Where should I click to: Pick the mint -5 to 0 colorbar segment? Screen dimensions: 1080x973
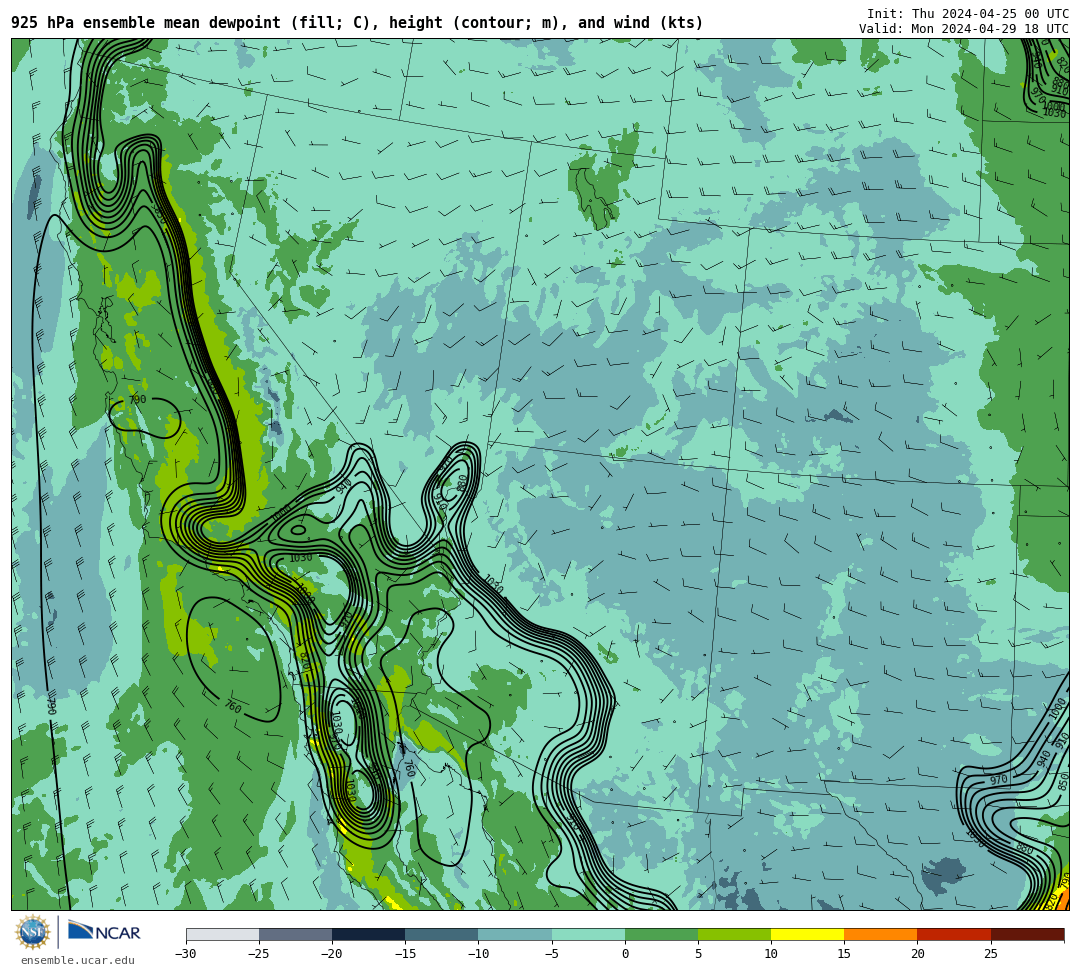tap(588, 934)
